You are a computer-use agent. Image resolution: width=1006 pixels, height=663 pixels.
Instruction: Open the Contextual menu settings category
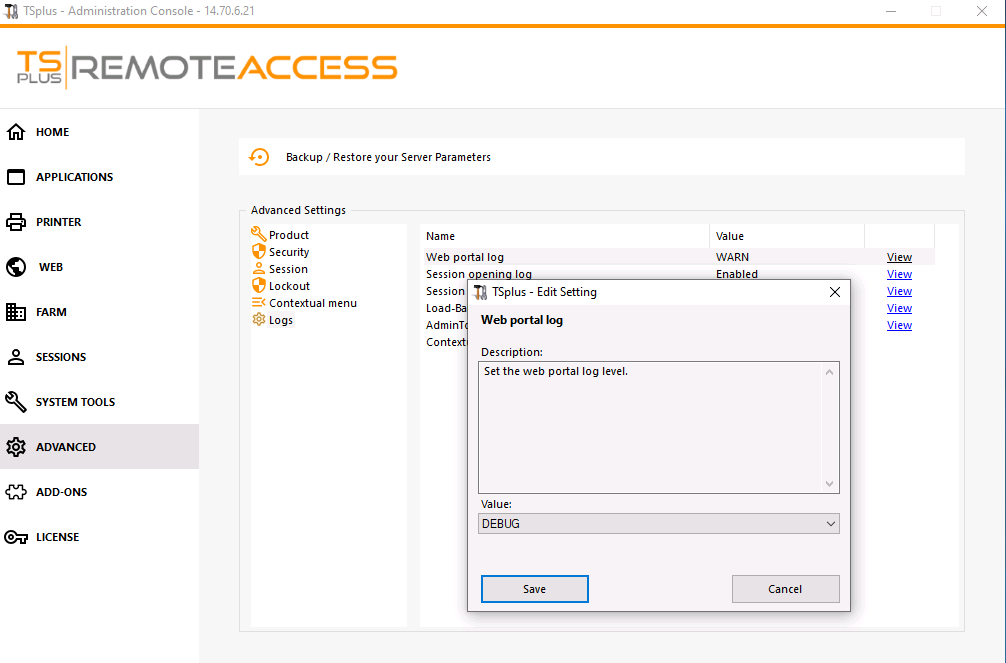point(312,303)
